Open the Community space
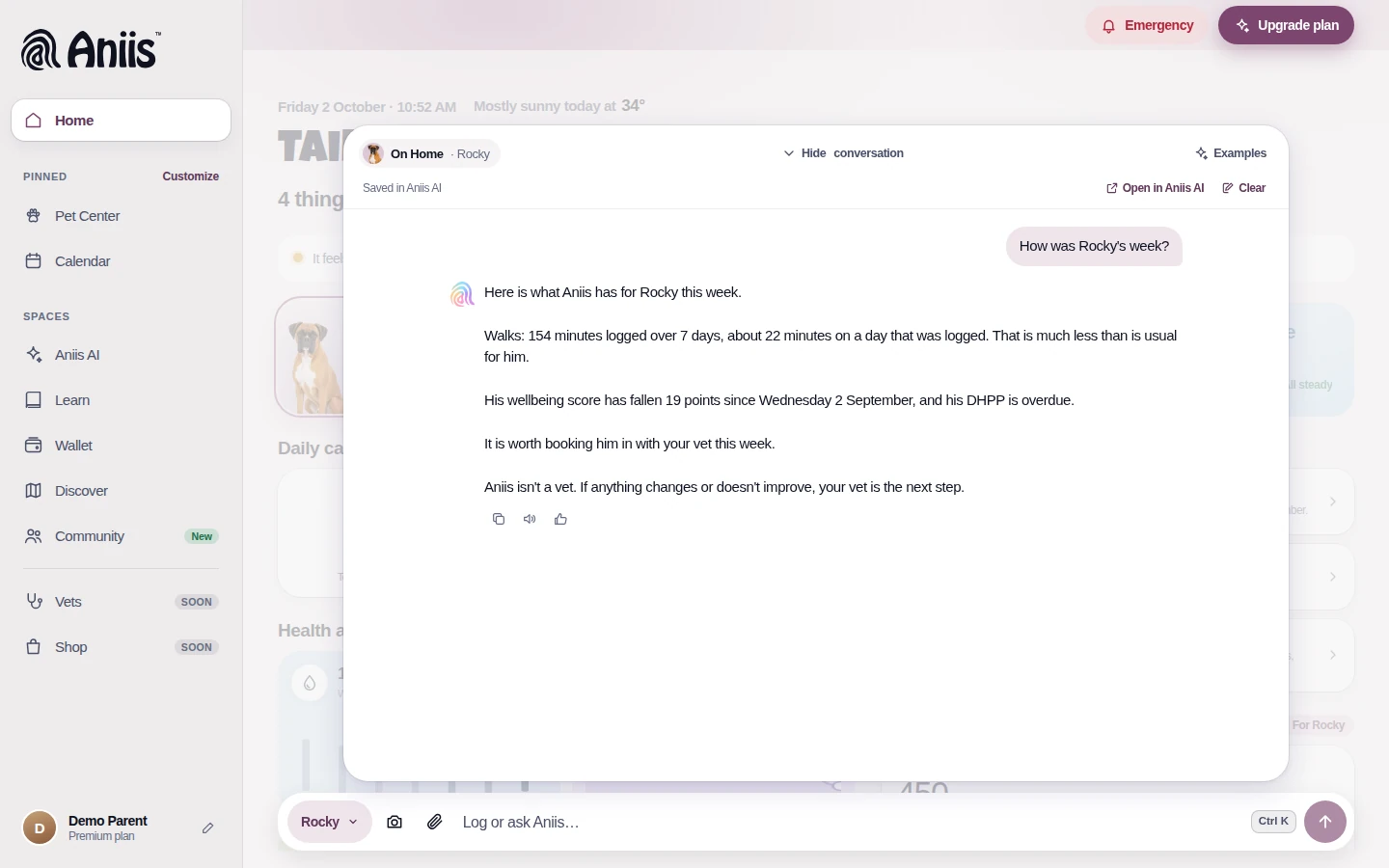 pyautogui.click(x=122, y=536)
